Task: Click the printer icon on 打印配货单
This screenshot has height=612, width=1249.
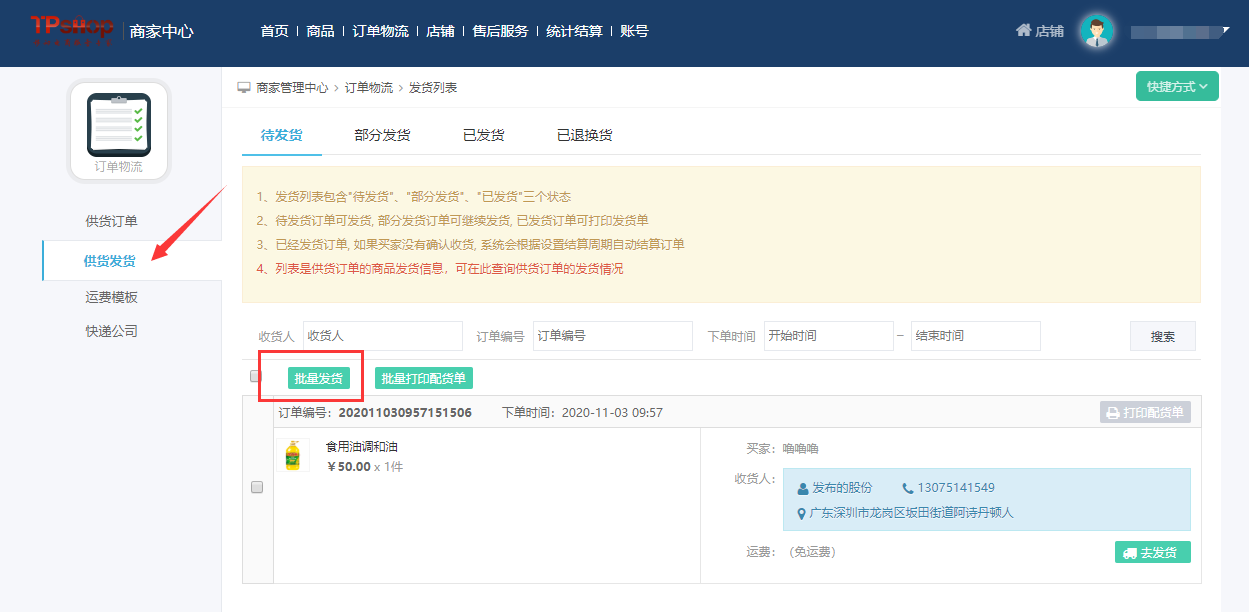Action: click(1112, 413)
